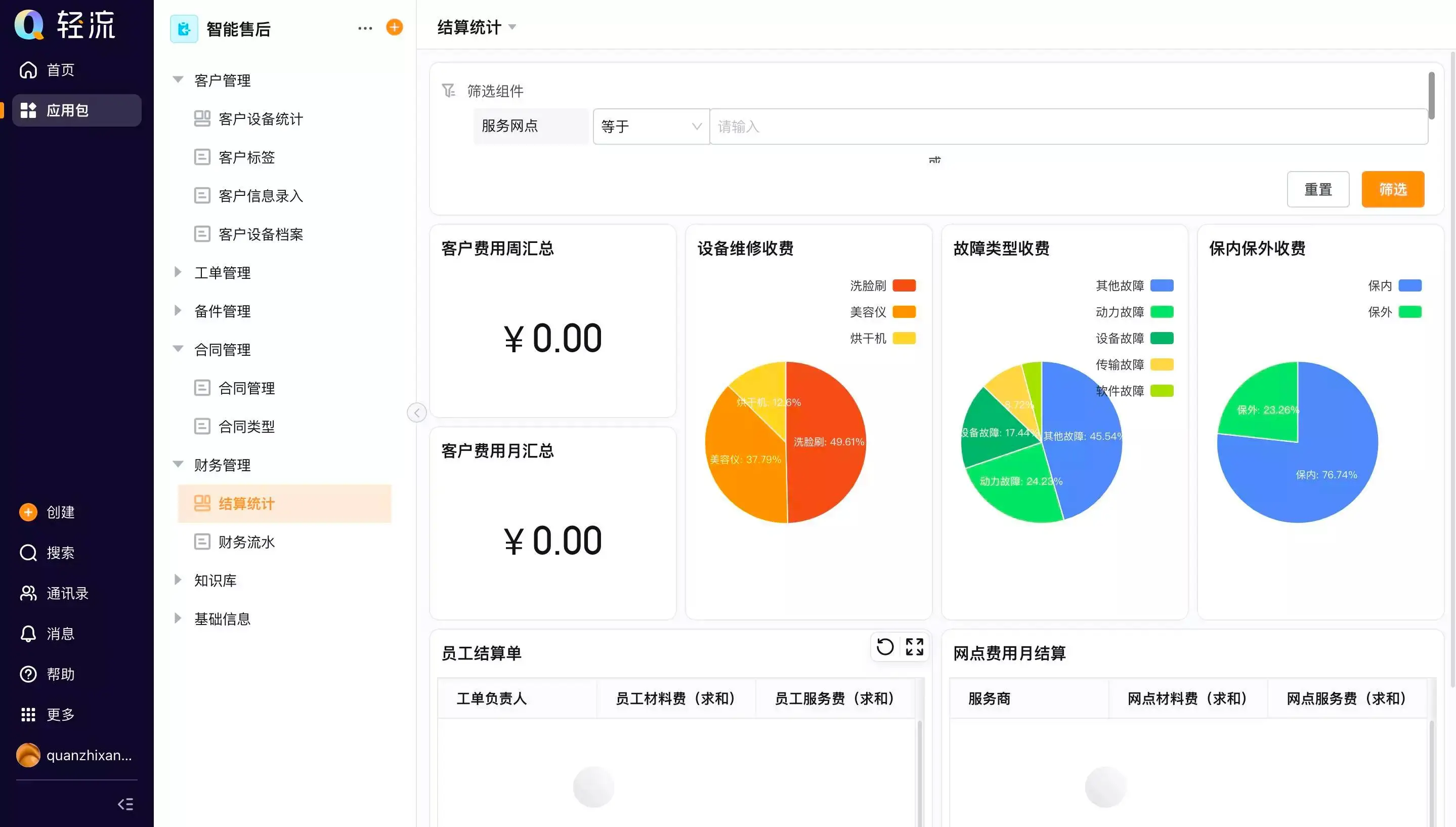Open the three-dot menu next to 智能售后
1456x827 pixels.
(x=365, y=28)
